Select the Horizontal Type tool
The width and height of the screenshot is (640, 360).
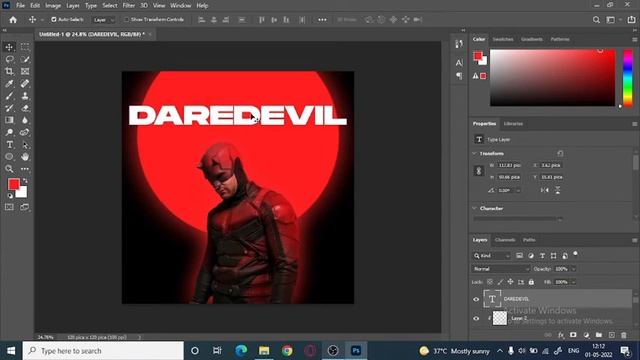pos(9,144)
